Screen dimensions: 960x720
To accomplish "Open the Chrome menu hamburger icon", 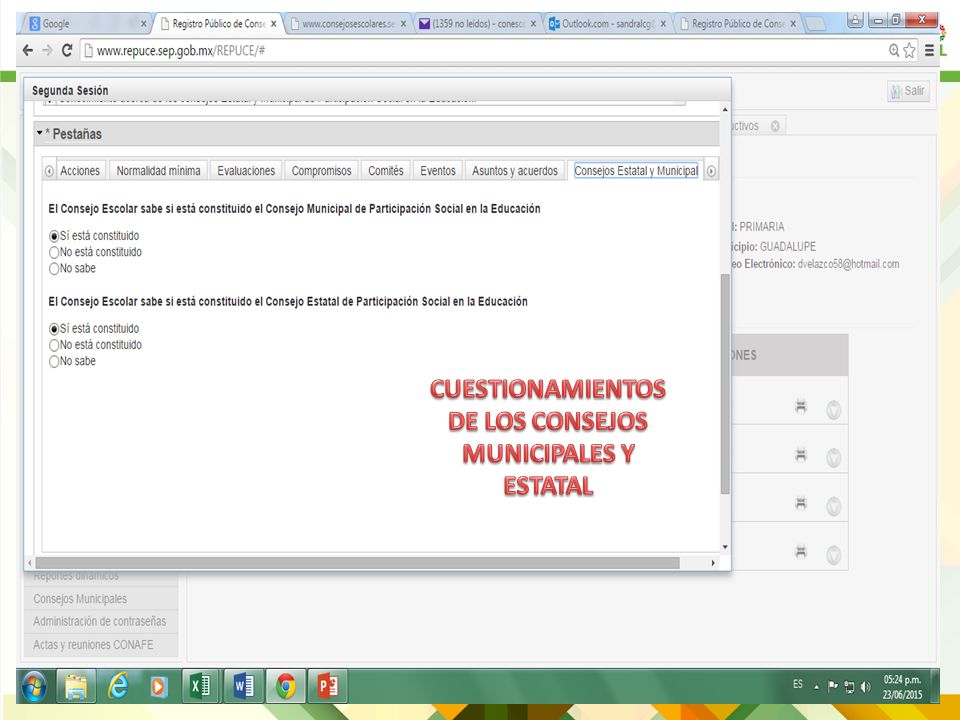I will tap(929, 50).
